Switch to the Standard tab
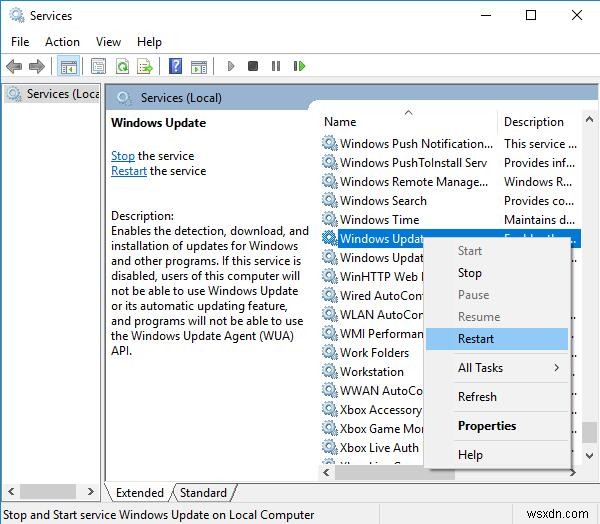The height and width of the screenshot is (524, 600). (x=203, y=493)
